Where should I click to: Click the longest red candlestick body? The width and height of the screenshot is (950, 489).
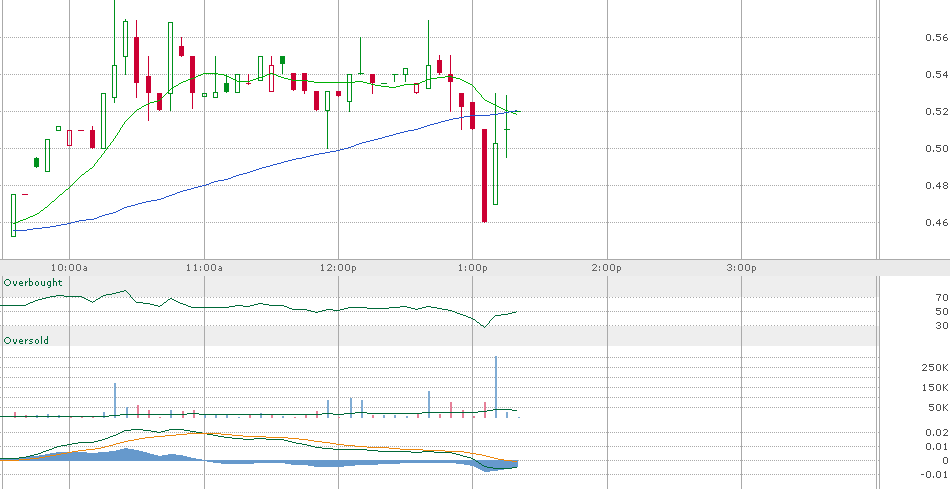click(x=485, y=175)
